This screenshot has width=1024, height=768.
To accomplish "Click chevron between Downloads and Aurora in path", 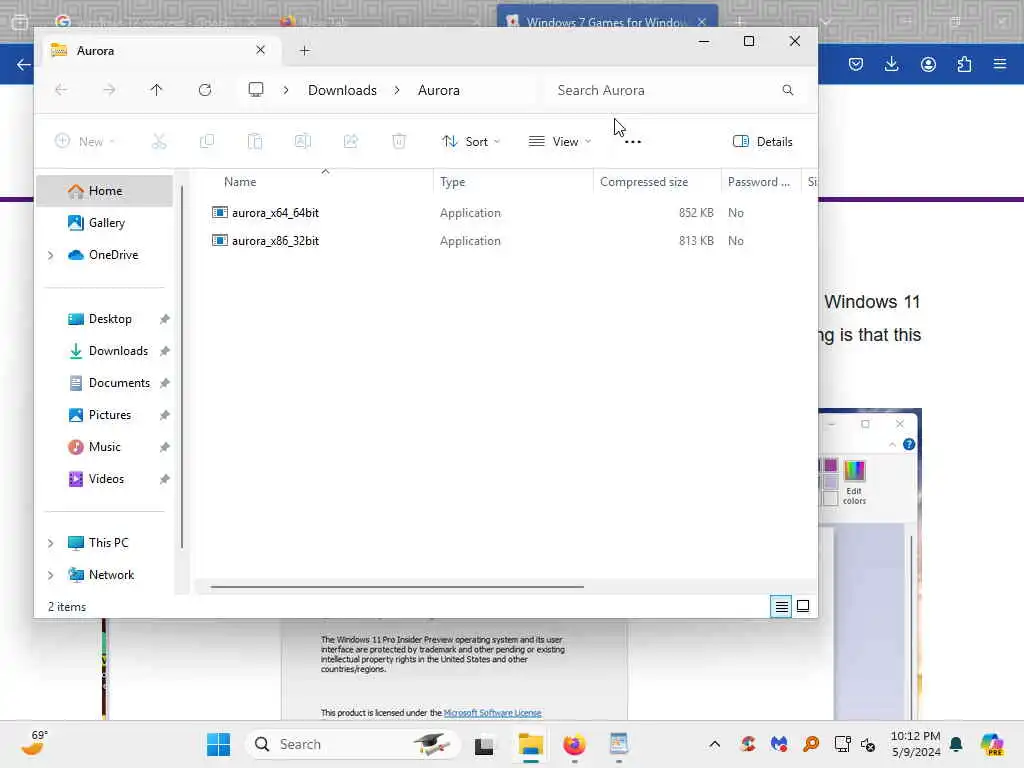I will click(397, 90).
